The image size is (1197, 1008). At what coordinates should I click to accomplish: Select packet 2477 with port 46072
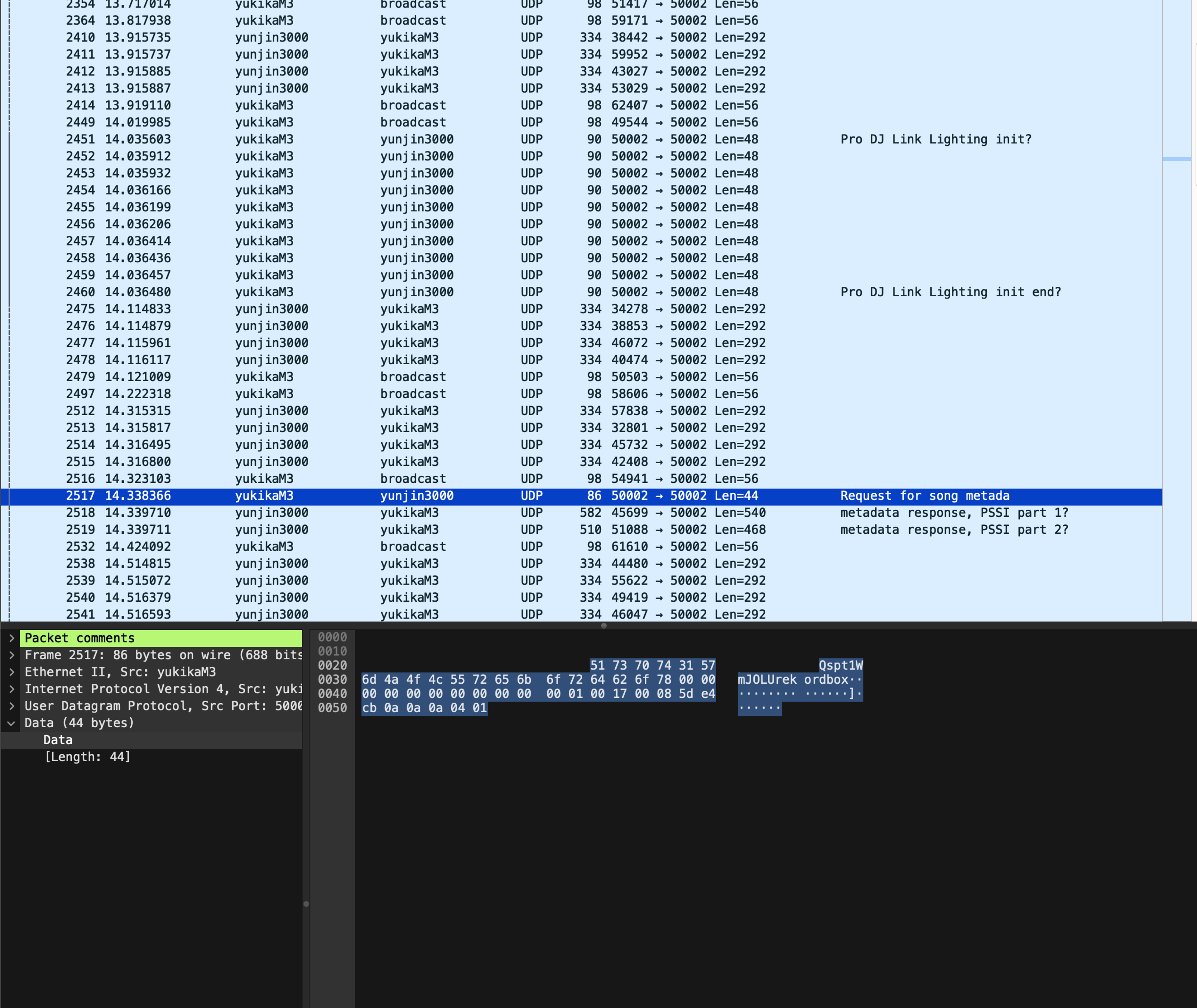[581, 343]
